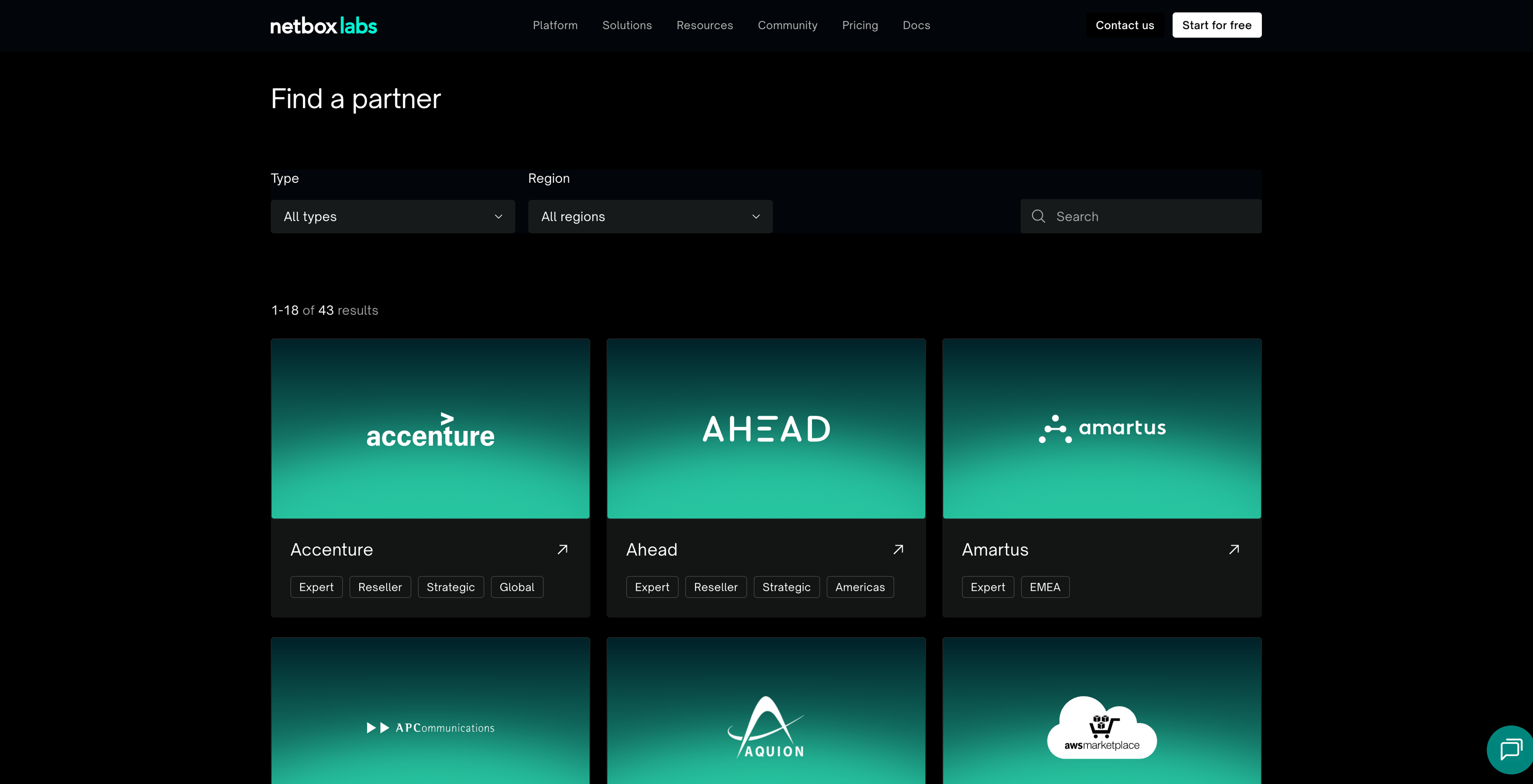Open the Community menu

coord(787,25)
